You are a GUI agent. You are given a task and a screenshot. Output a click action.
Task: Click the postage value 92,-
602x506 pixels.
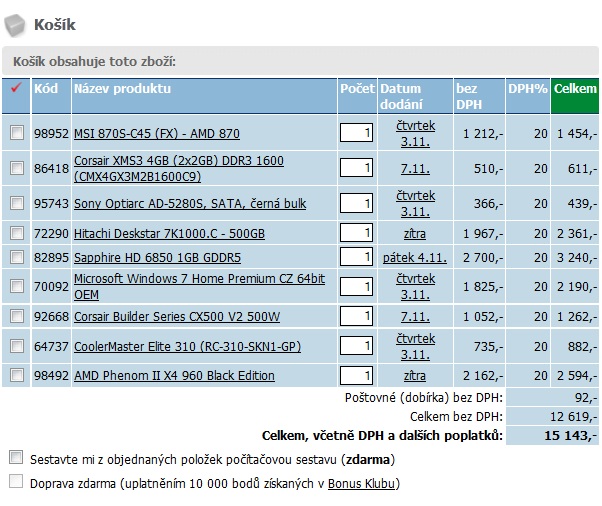click(x=586, y=397)
